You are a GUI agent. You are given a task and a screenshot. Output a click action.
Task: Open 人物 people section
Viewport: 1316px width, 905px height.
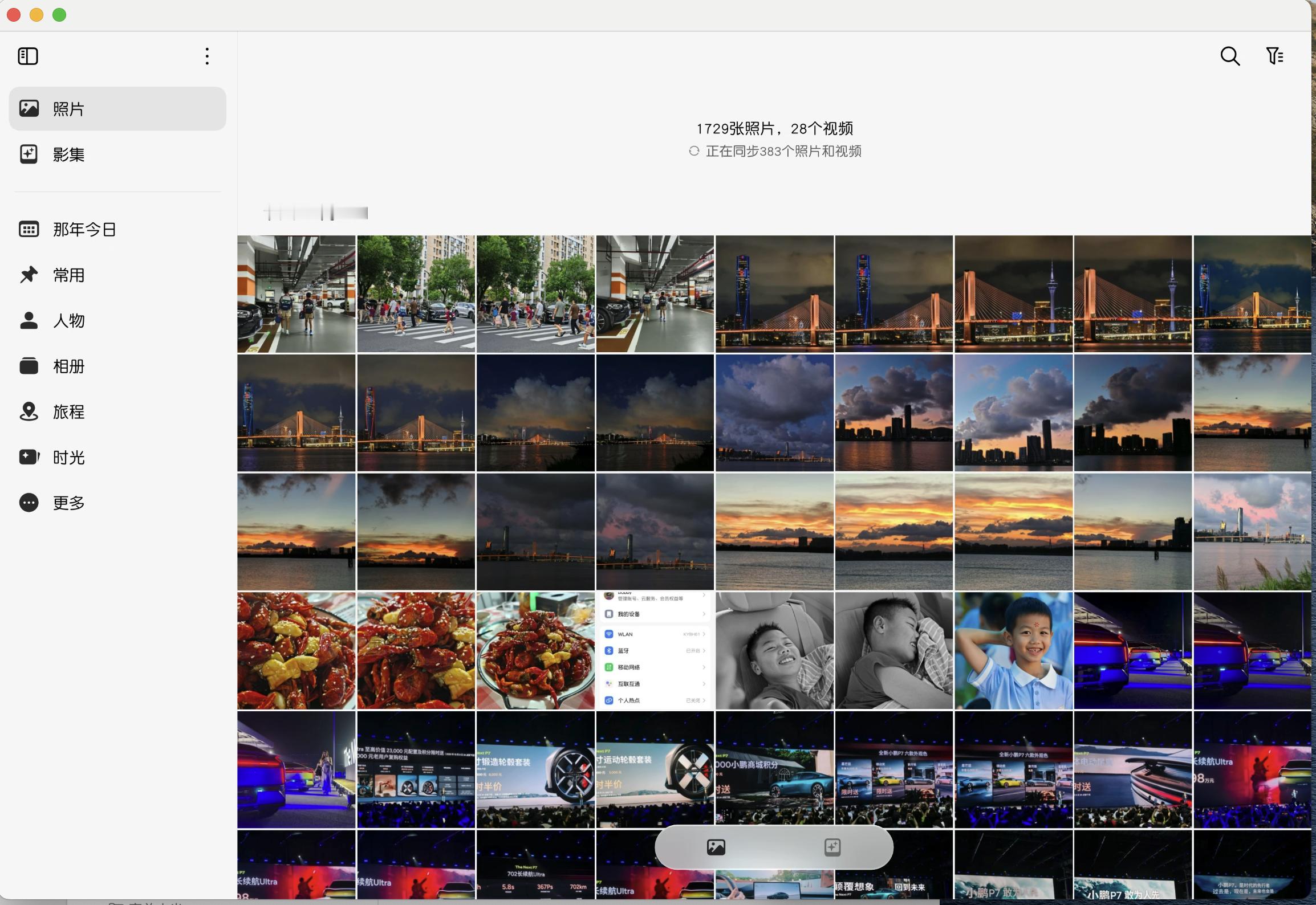[x=117, y=320]
